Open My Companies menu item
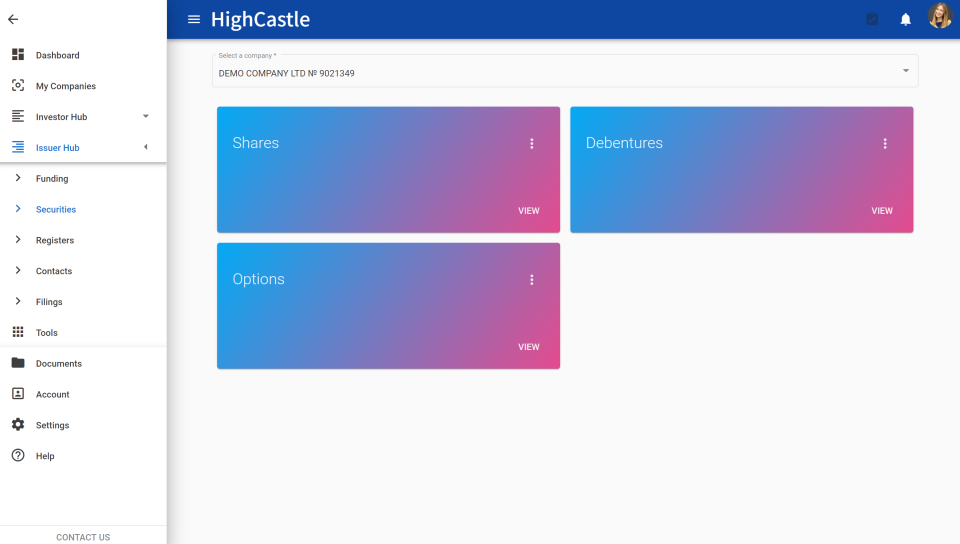 tap(65, 86)
